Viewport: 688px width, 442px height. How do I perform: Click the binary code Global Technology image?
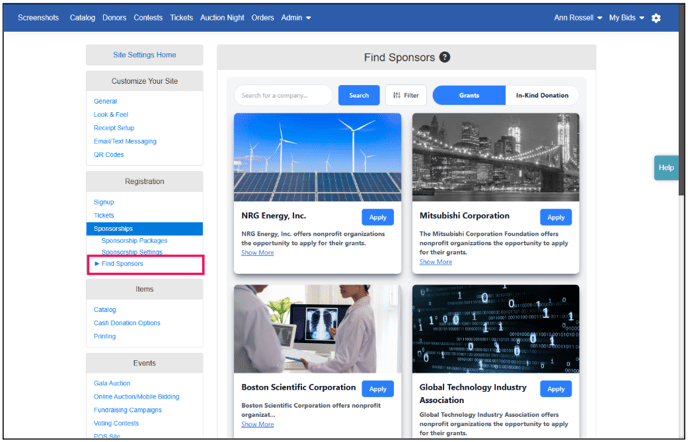pos(495,329)
